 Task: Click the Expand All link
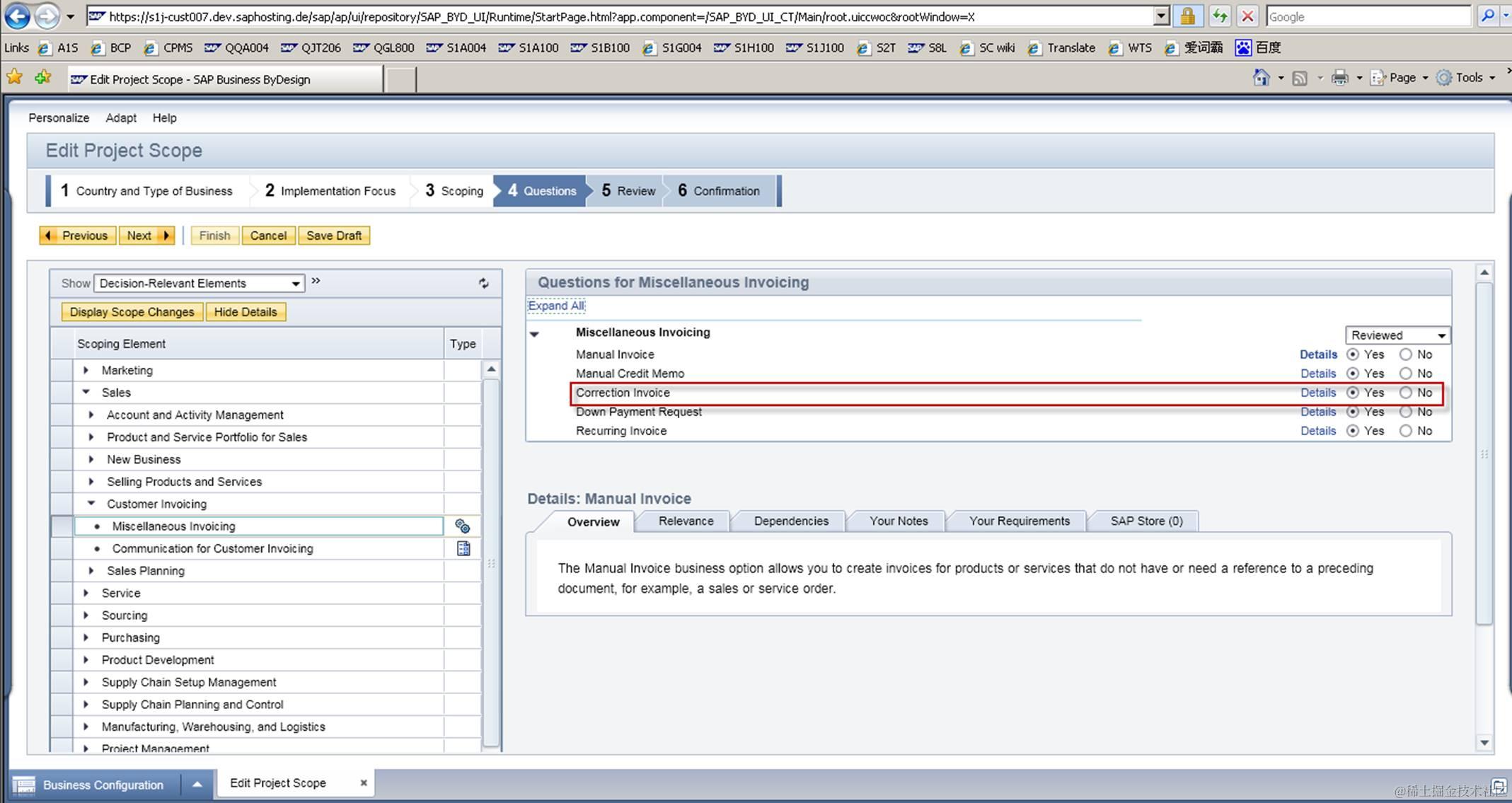556,306
